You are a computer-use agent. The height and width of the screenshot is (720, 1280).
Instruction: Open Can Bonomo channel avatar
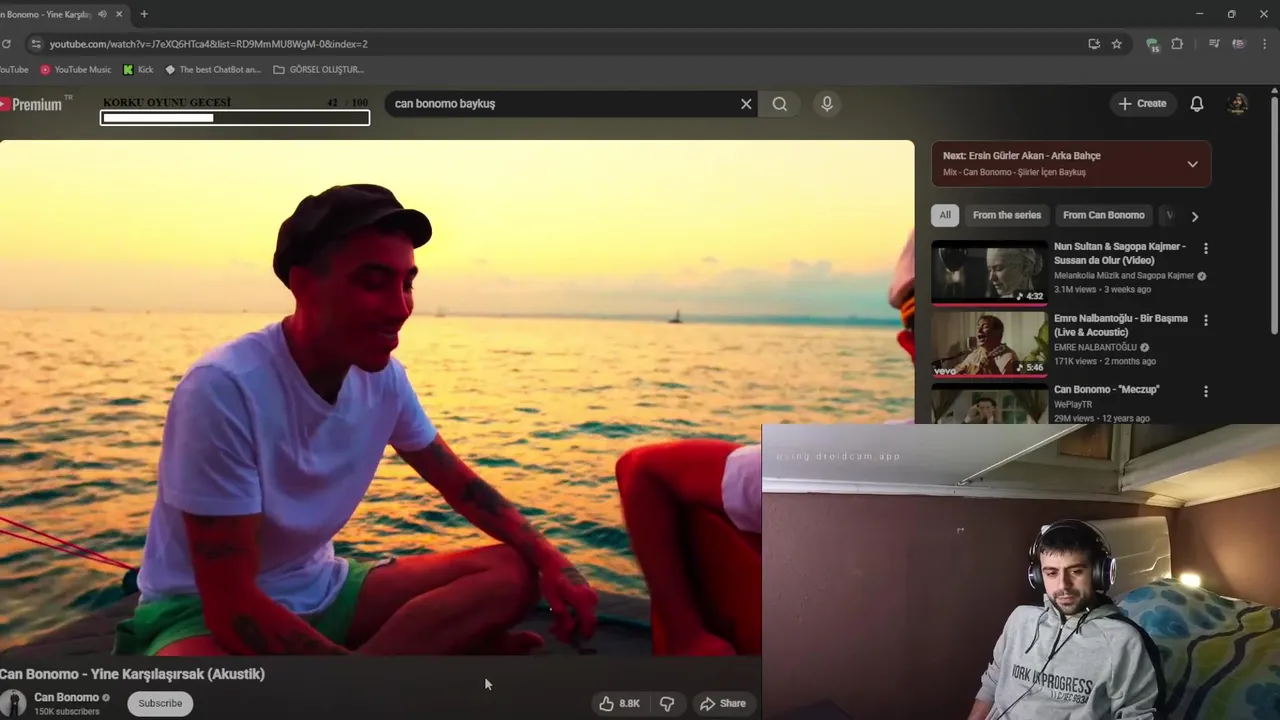[x=13, y=703]
